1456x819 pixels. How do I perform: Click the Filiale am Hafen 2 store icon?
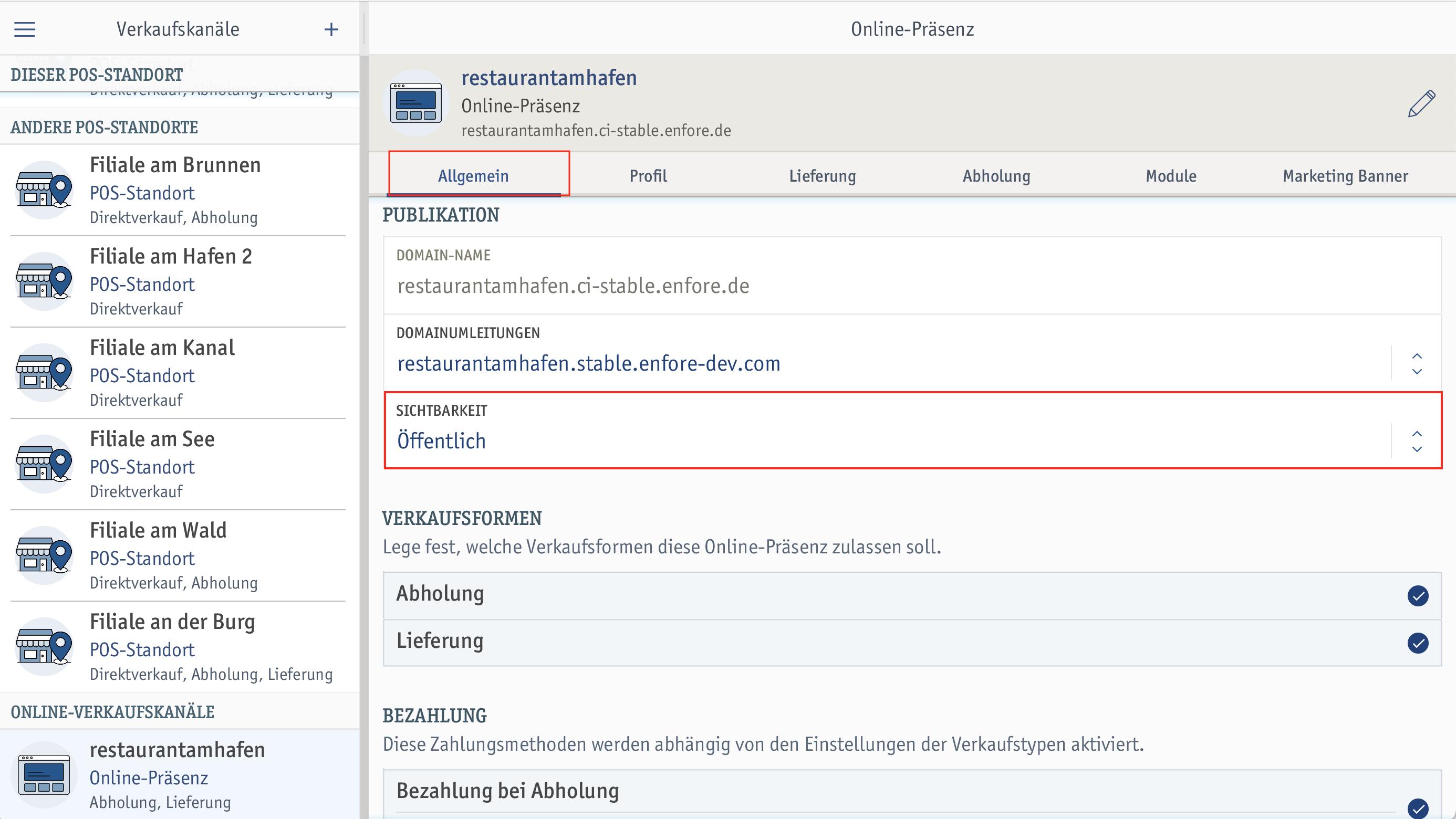[45, 281]
